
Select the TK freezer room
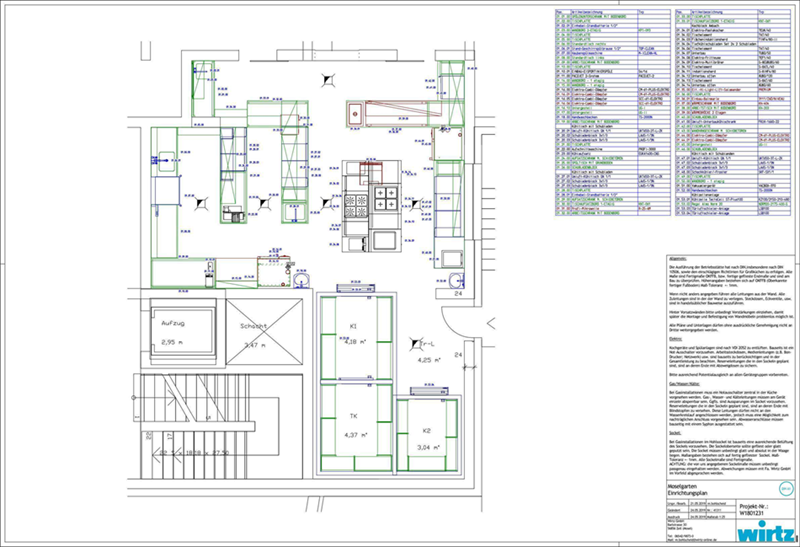353,427
